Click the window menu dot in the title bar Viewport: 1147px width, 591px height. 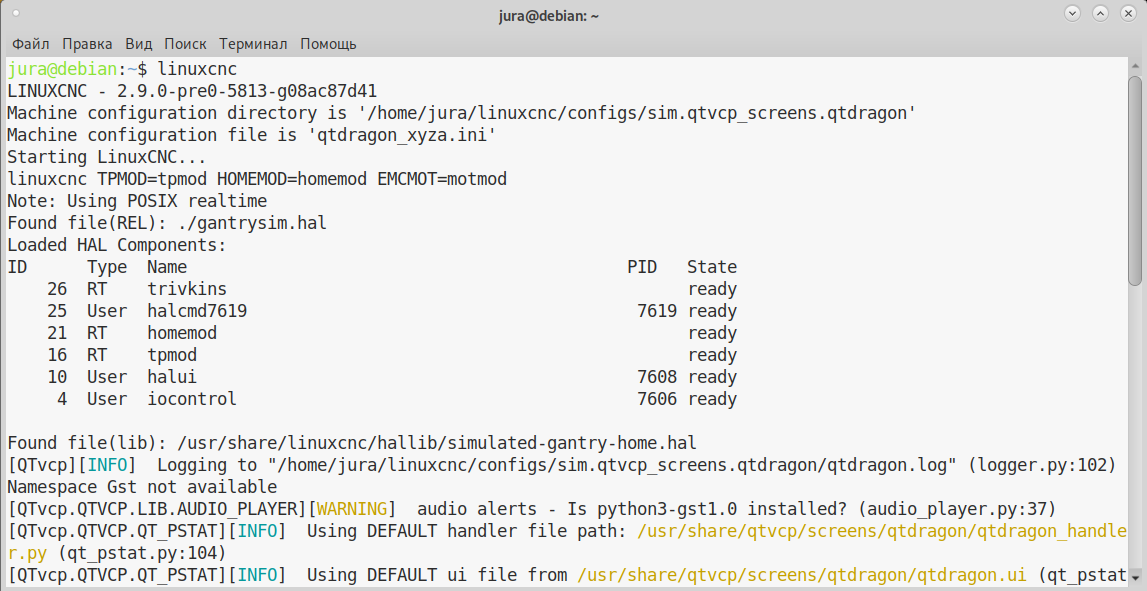pyautogui.click(x=17, y=13)
